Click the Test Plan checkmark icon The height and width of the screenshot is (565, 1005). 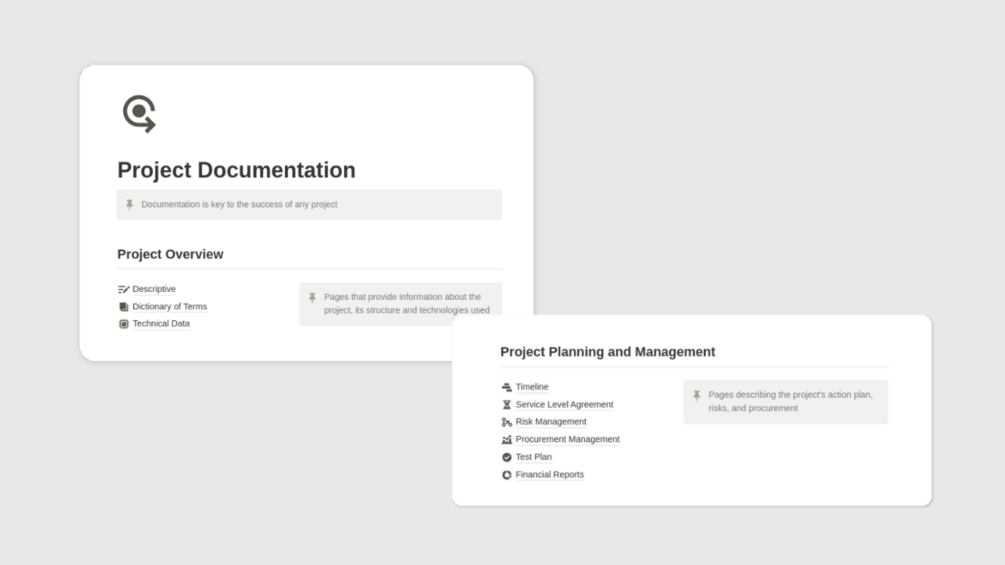pos(506,457)
